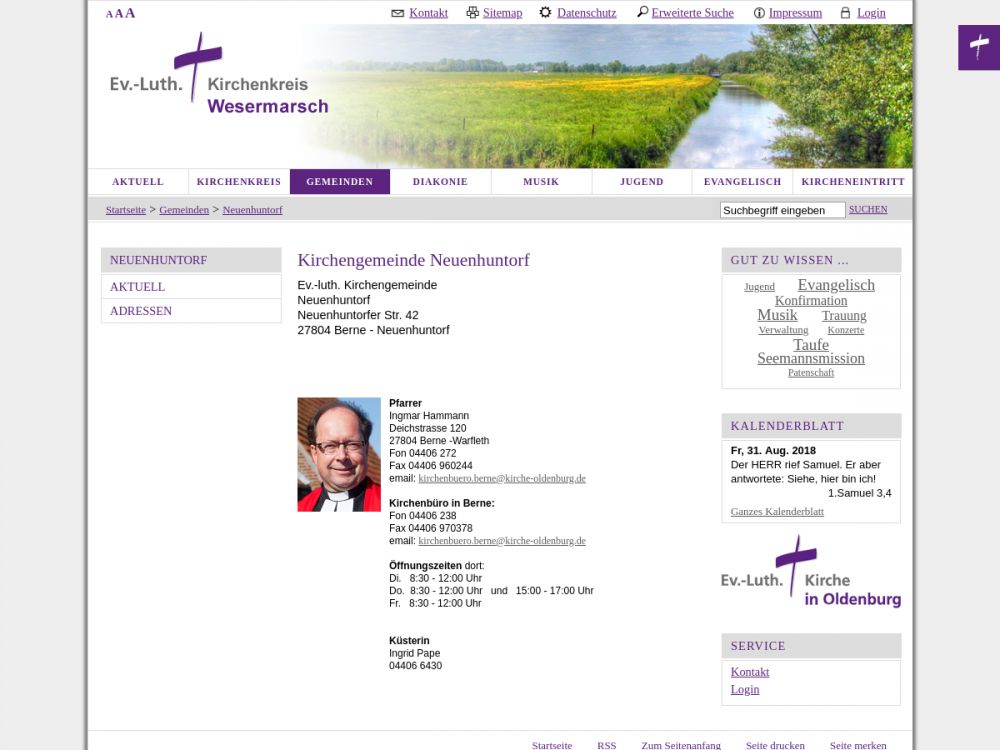Click the Suchbegriff eingeben search field
This screenshot has height=750, width=1000.
pyautogui.click(x=782, y=210)
